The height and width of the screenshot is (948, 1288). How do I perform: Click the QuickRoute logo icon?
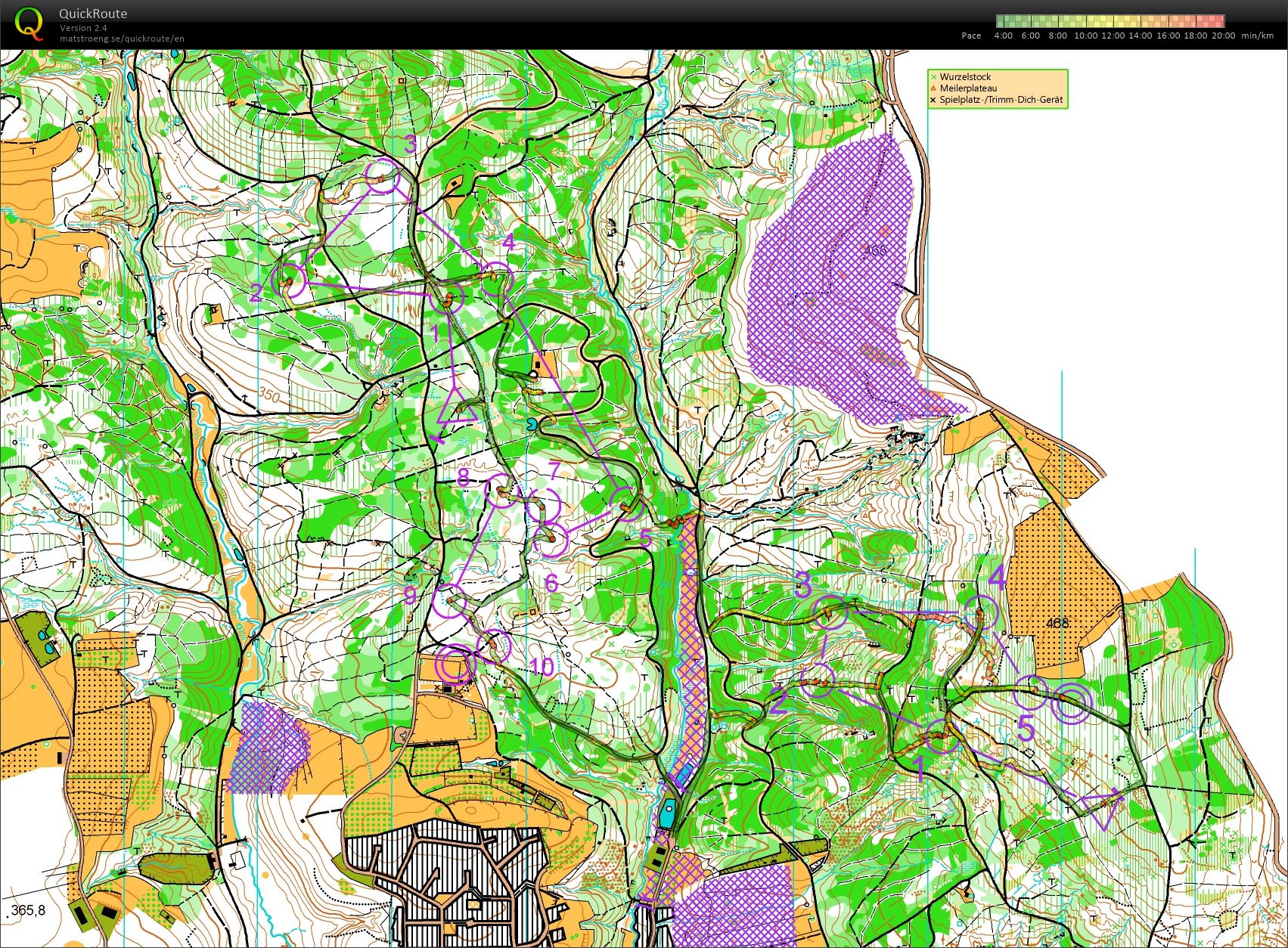coord(29,23)
